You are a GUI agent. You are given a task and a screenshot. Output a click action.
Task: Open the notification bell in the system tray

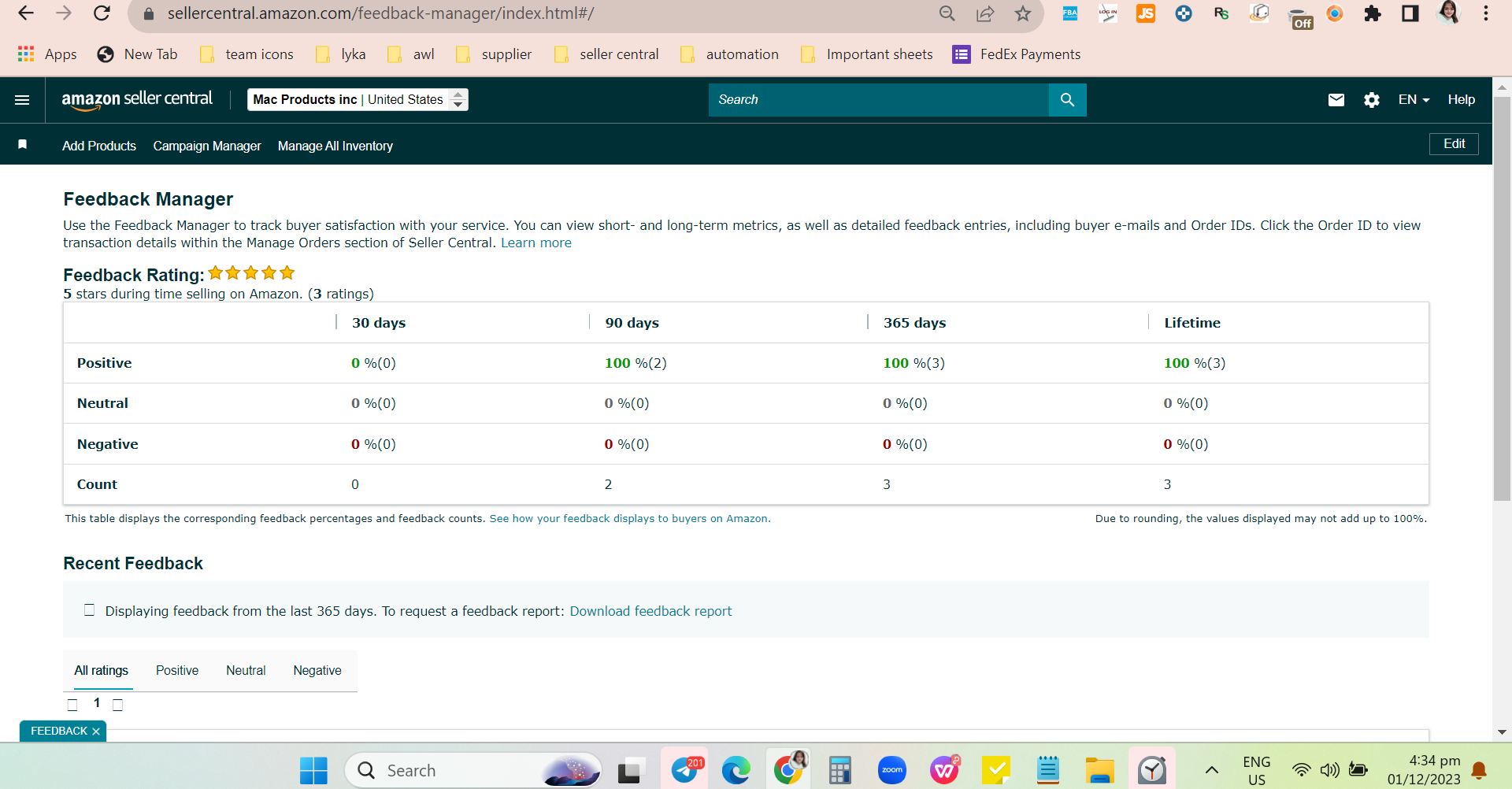1479,770
